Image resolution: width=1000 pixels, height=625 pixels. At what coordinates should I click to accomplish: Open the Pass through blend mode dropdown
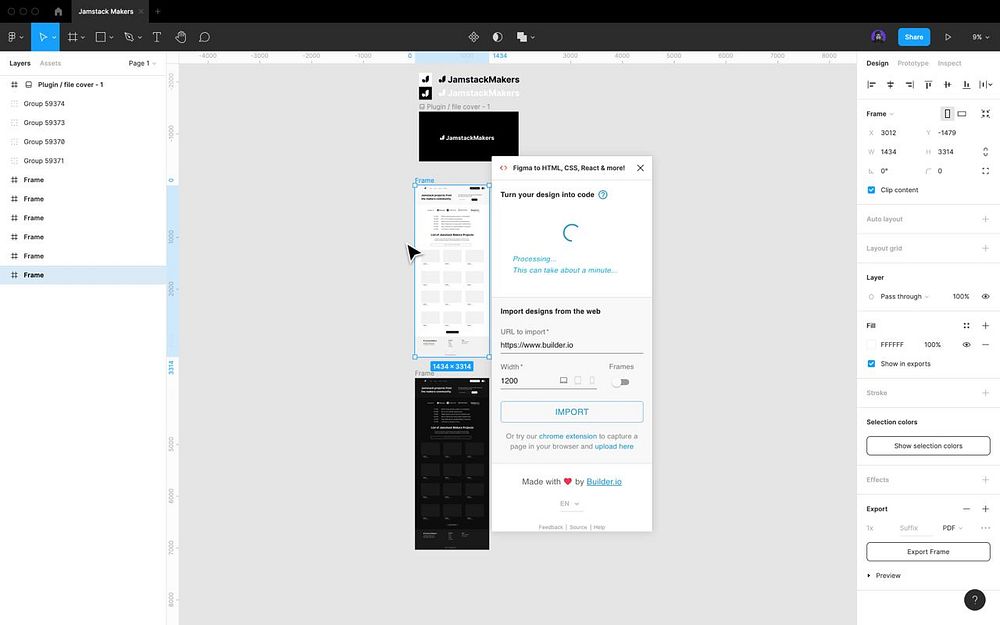coord(904,297)
